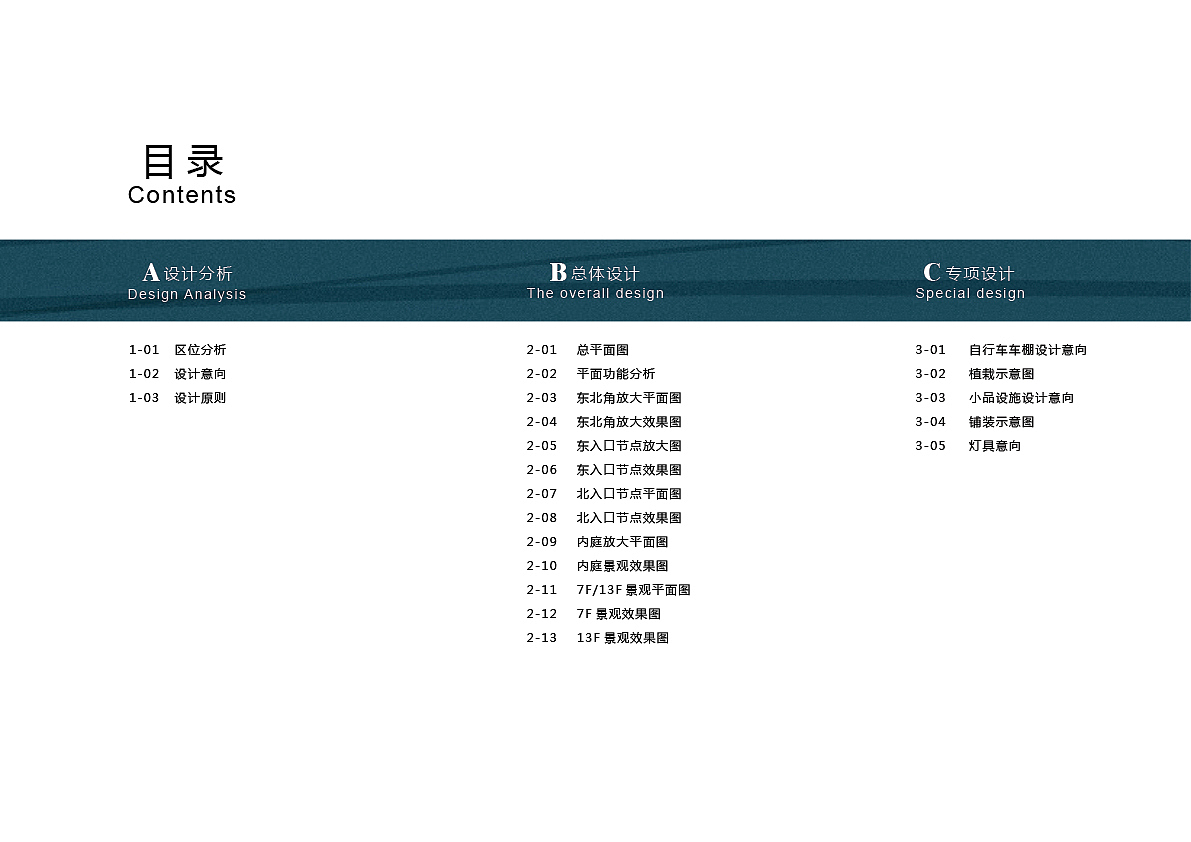Select the C 专项设计 Special design header
The width and height of the screenshot is (1191, 842).
(970, 281)
